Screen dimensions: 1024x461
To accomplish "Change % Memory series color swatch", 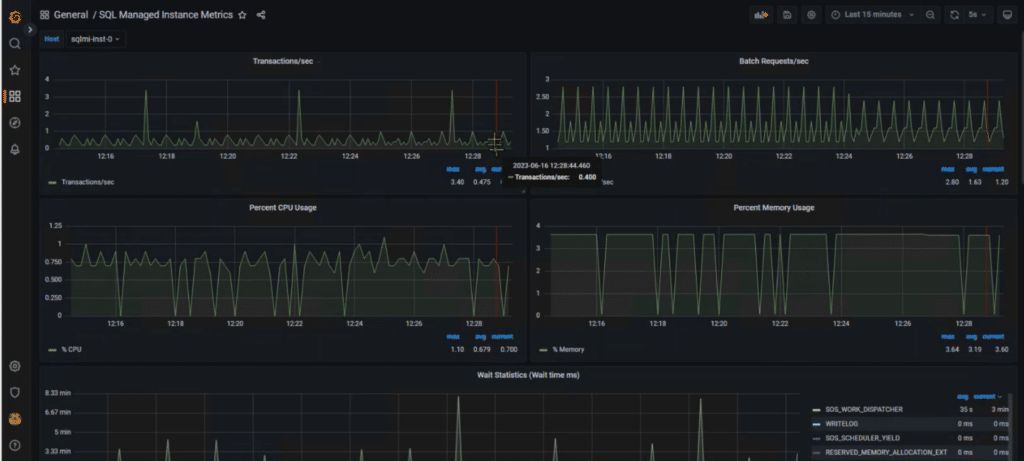I will click(543, 350).
